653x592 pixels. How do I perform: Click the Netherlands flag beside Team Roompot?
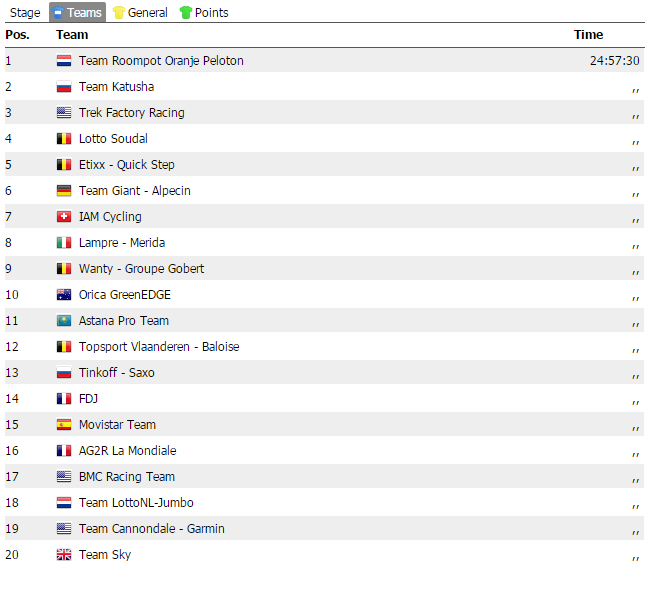(64, 61)
